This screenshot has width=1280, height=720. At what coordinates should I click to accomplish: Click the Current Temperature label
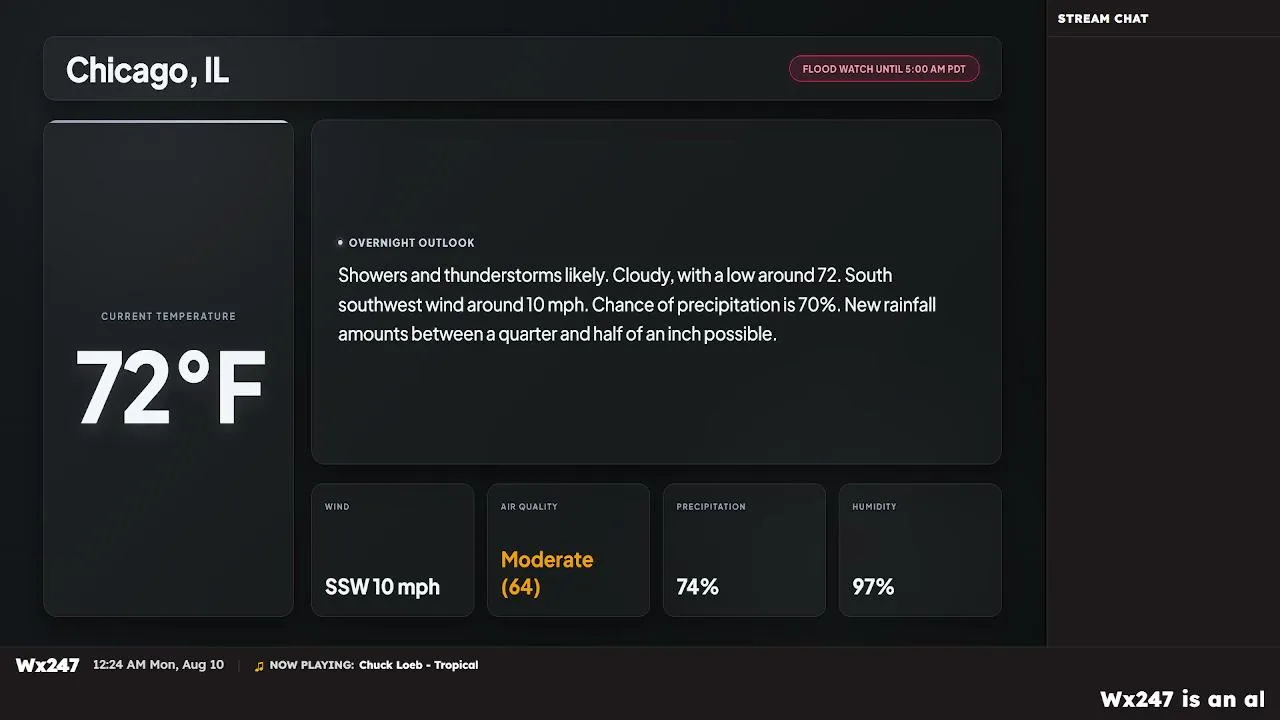pos(168,316)
